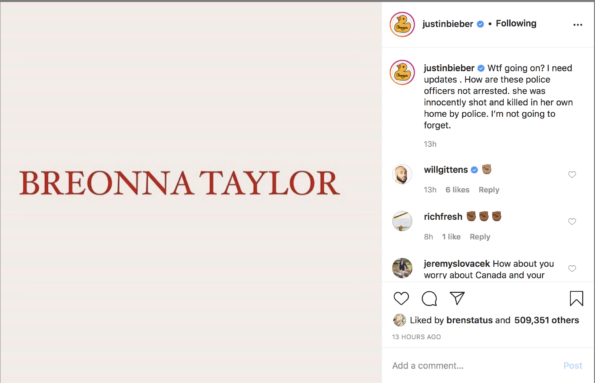Image resolution: width=595 pixels, height=383 pixels.
Task: Open the list of 509,351 others who liked
Action: click(x=546, y=320)
